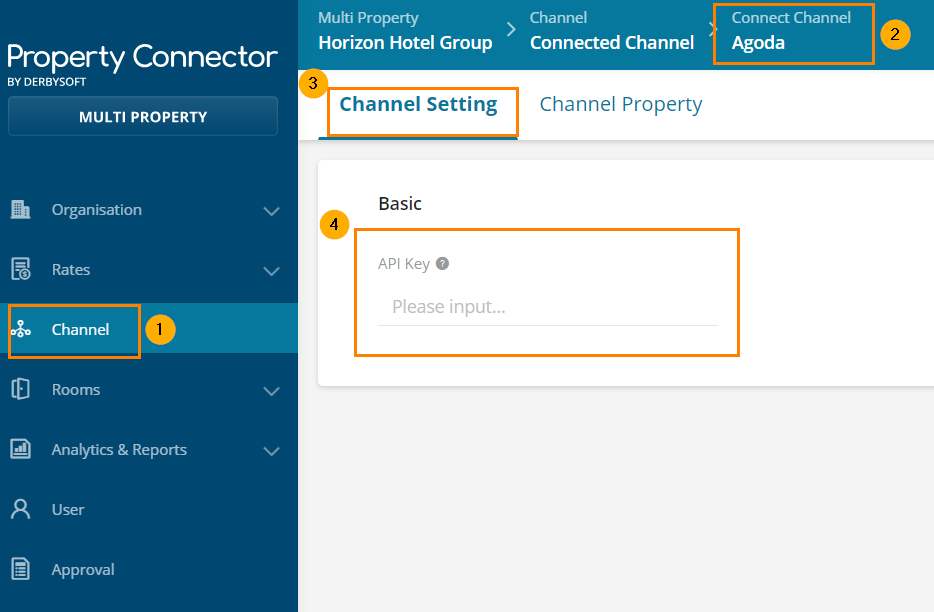Go to Connected Channel breadcrumb
The width and height of the screenshot is (934, 612).
[x=612, y=43]
